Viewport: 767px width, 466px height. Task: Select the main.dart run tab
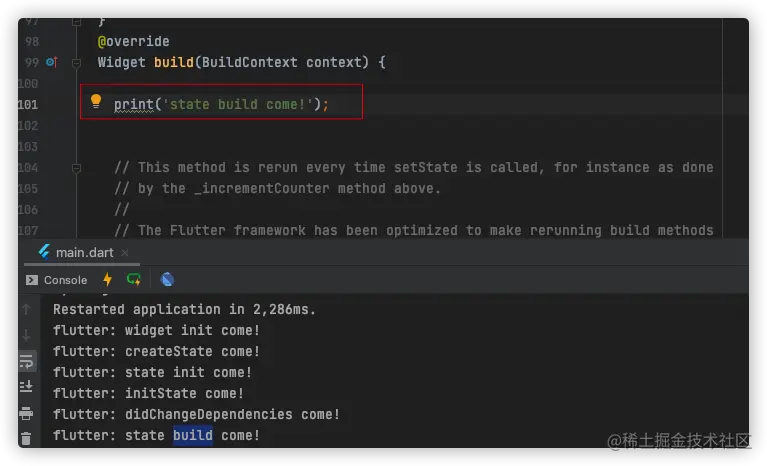click(x=84, y=253)
